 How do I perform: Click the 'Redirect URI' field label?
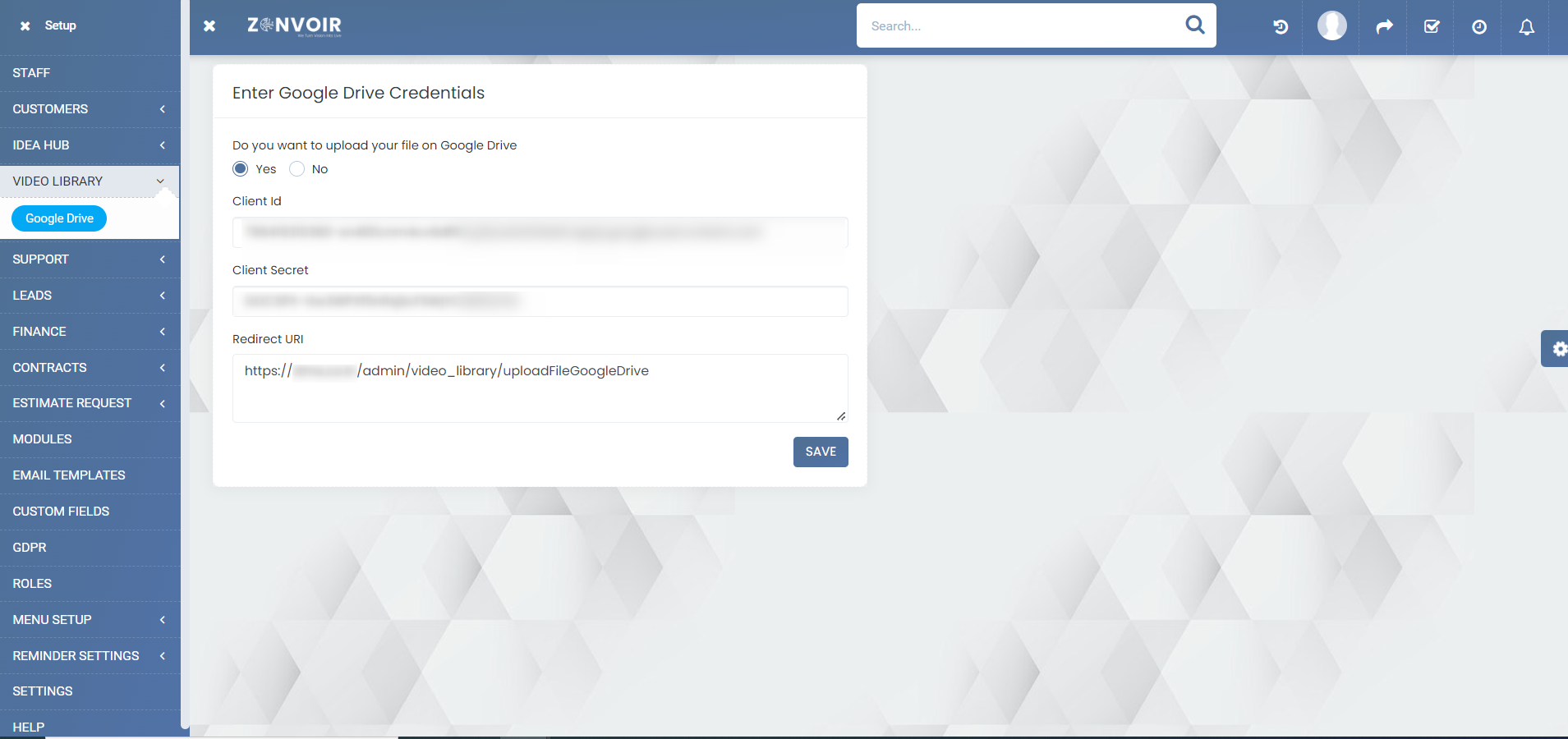(x=268, y=339)
